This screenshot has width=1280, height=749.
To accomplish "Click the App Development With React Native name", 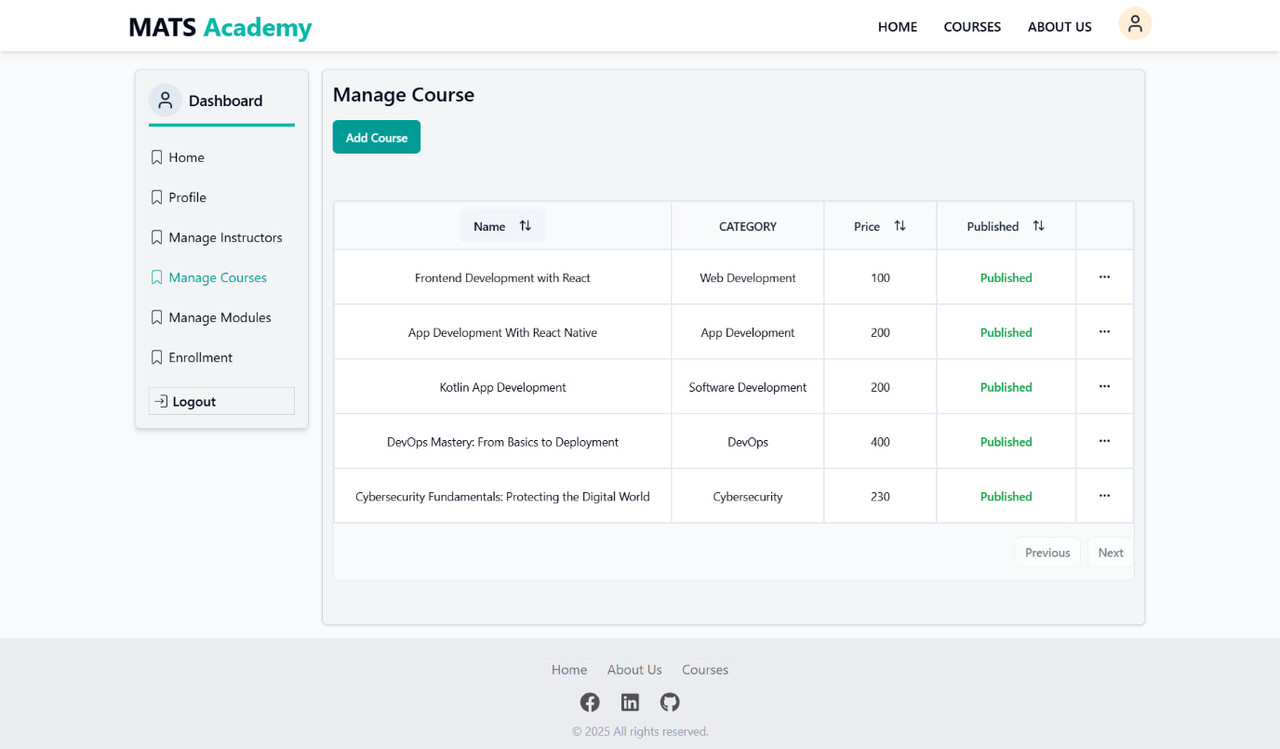I will 502,333.
